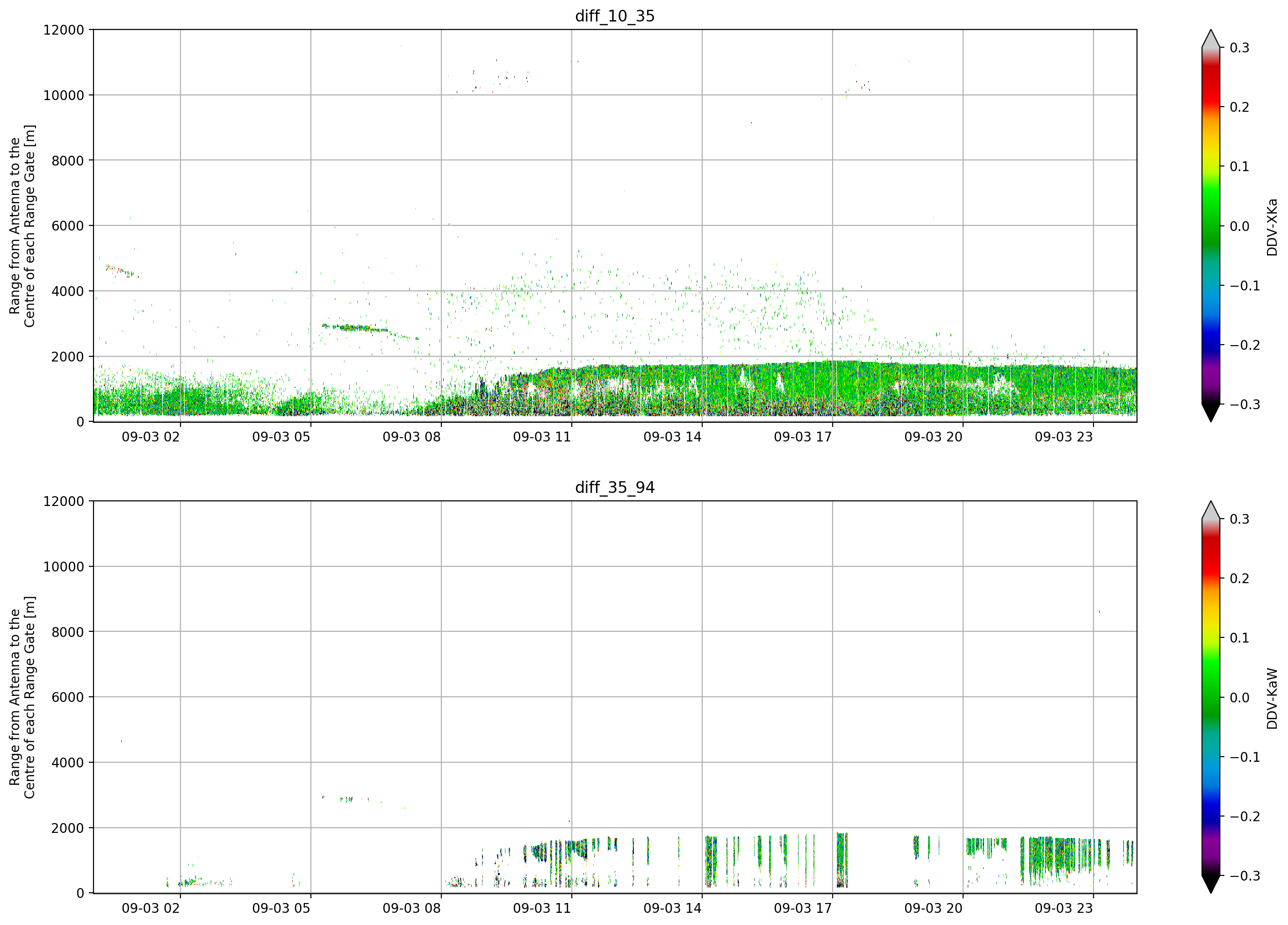Image resolution: width=1288 pixels, height=925 pixels.
Task: Click the diff_10_35 plot title
Action: [x=614, y=16]
